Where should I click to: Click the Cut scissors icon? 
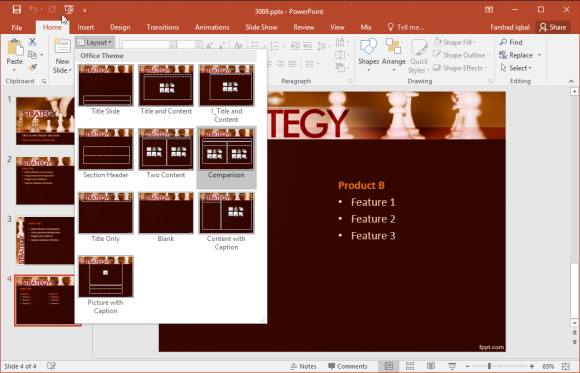(x=33, y=42)
